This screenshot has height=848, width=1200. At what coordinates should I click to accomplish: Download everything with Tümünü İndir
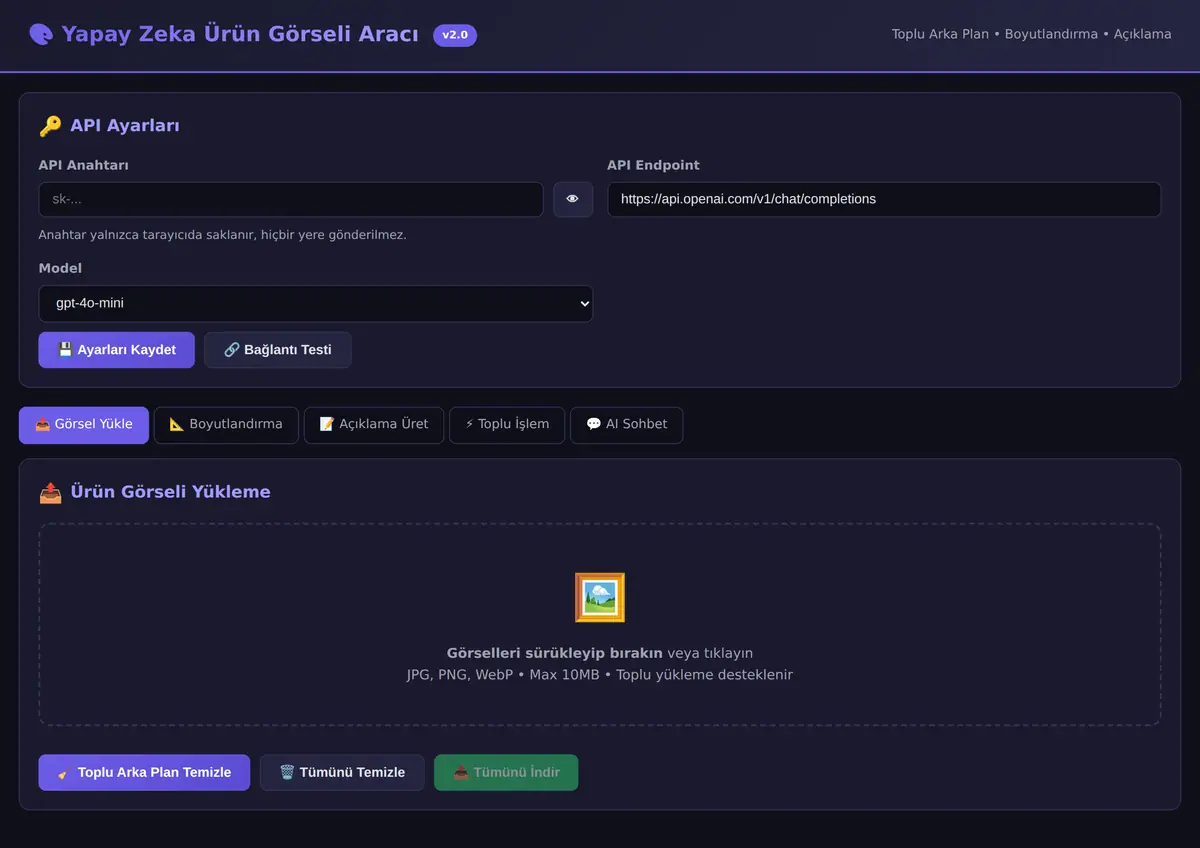[506, 772]
